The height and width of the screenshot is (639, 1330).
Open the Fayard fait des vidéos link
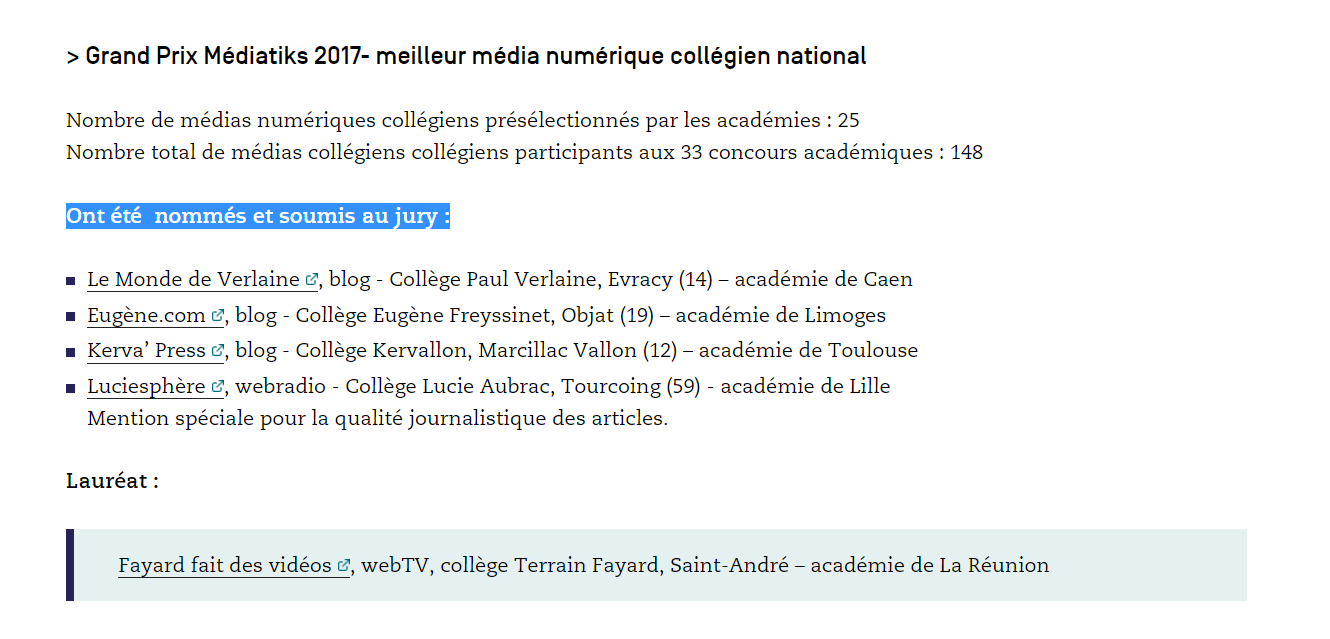[x=224, y=566]
